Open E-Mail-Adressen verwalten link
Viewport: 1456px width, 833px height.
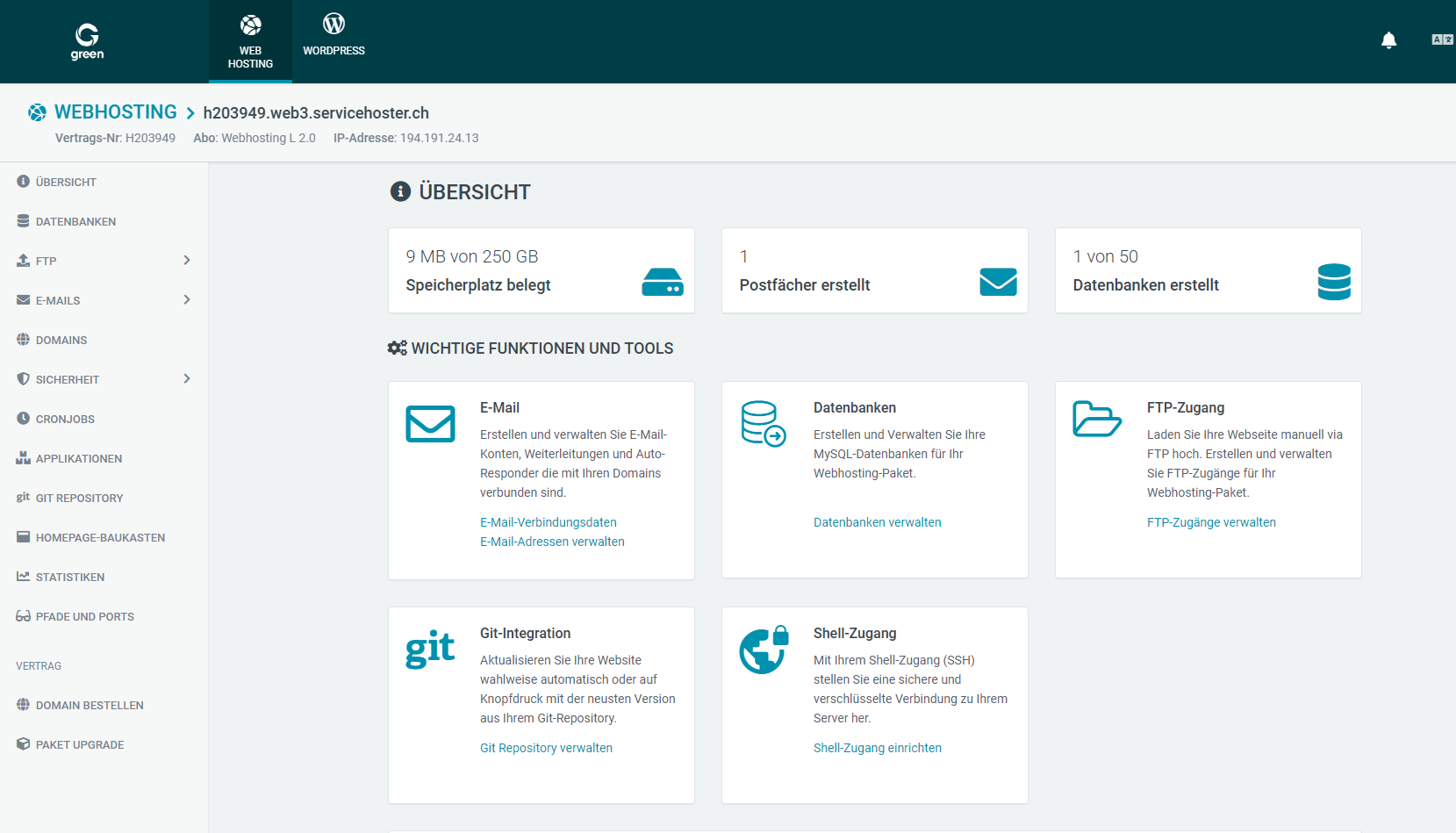pyautogui.click(x=552, y=542)
